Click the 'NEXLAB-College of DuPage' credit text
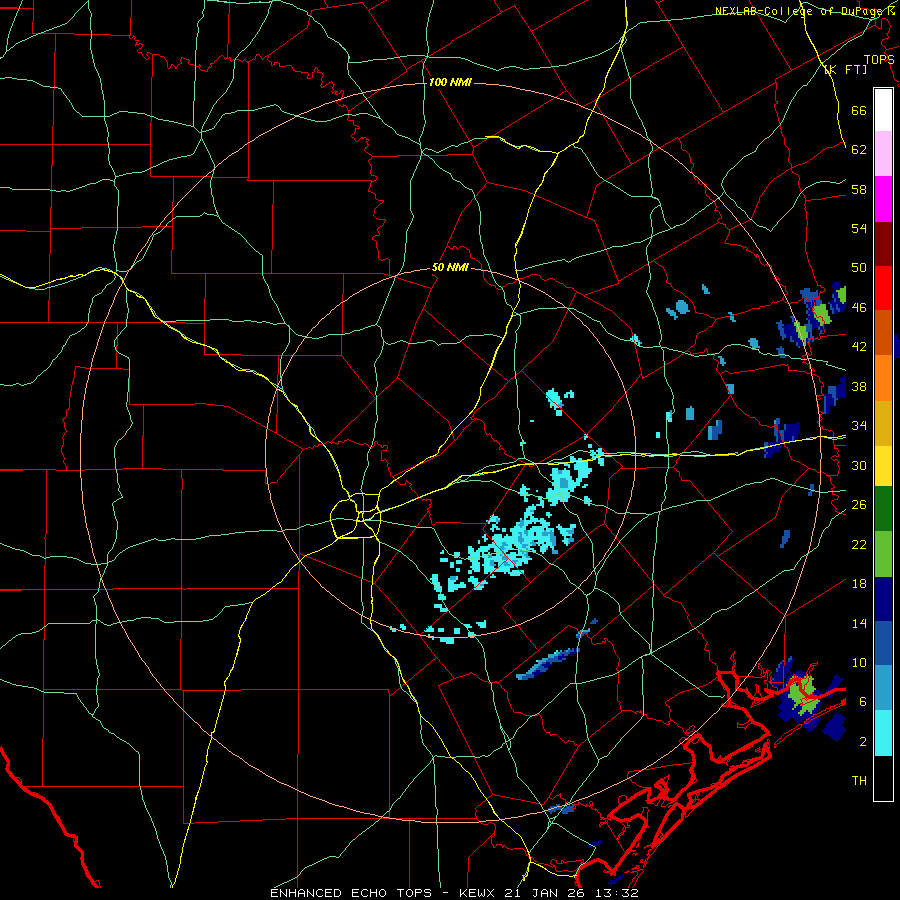Screen dimensions: 900x900 click(800, 11)
